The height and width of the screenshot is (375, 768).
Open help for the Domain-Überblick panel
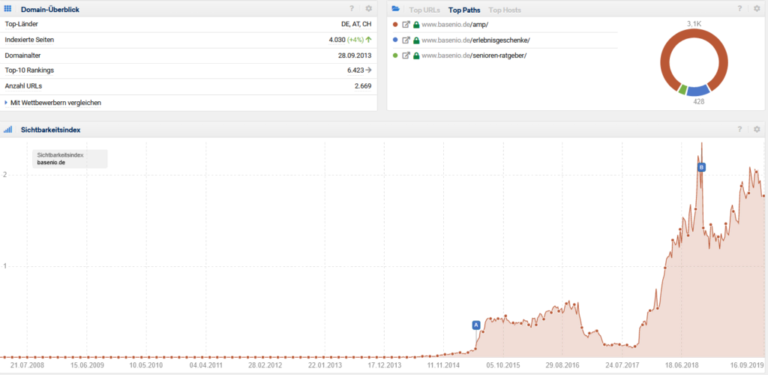[351, 9]
